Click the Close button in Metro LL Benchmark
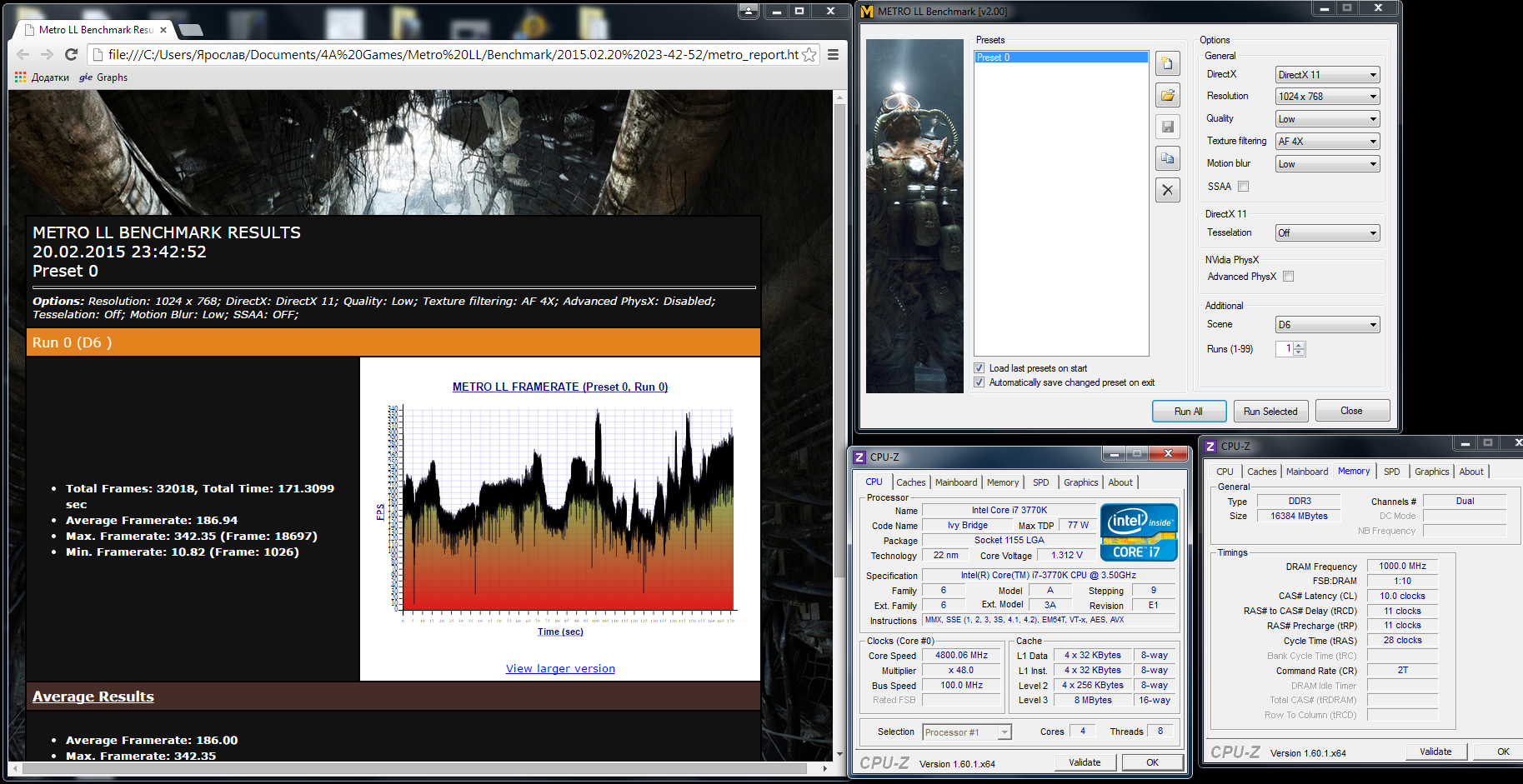Viewport: 1523px width, 784px height. (1352, 411)
